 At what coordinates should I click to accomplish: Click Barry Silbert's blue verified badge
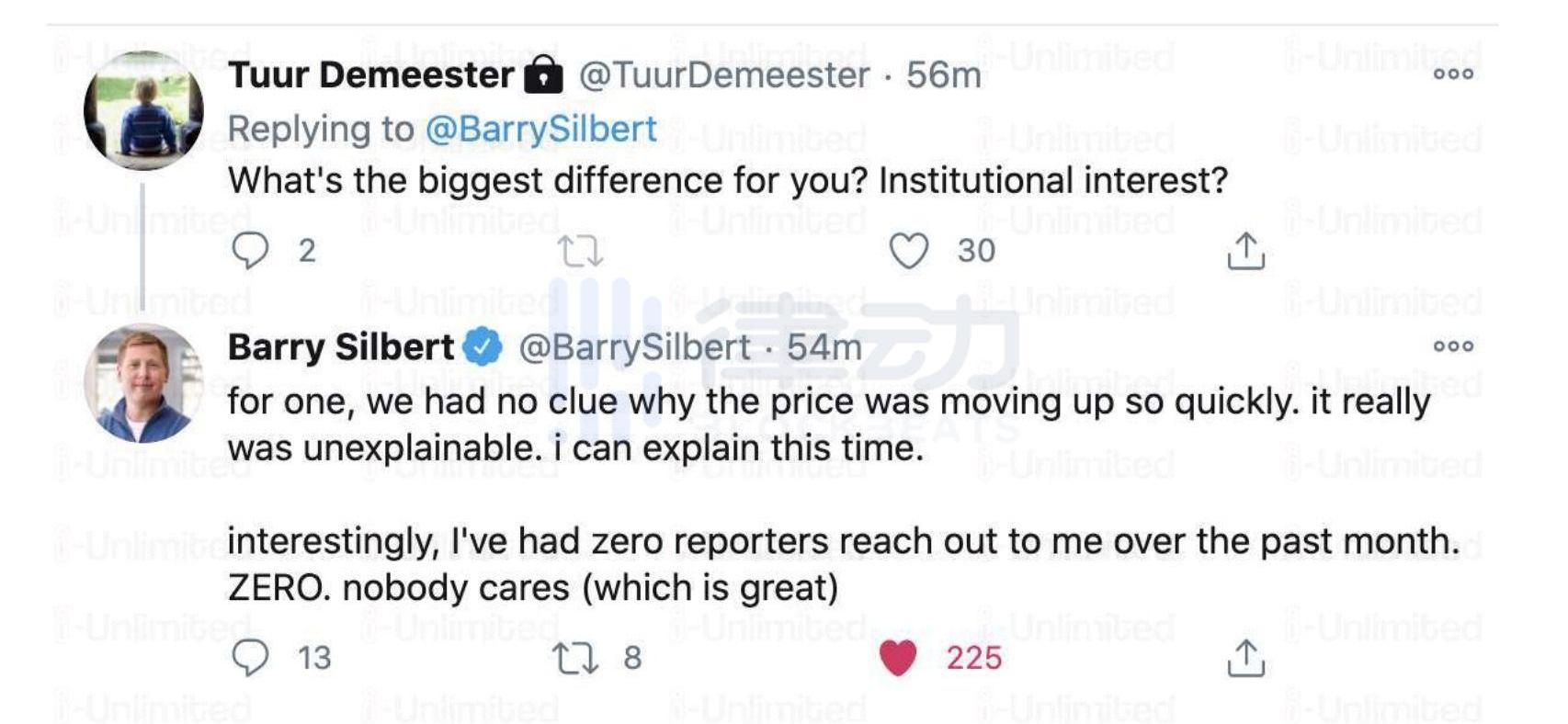(x=483, y=347)
